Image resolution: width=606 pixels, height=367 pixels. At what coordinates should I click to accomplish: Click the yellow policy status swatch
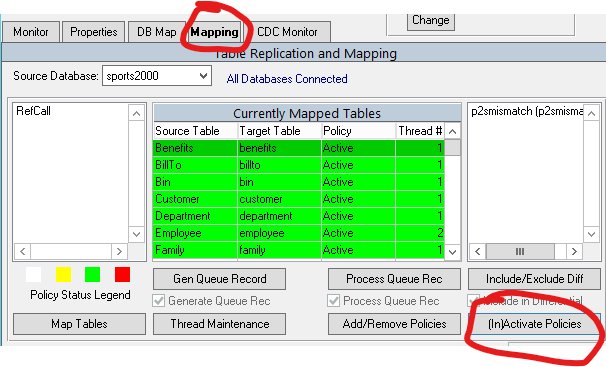point(63,275)
